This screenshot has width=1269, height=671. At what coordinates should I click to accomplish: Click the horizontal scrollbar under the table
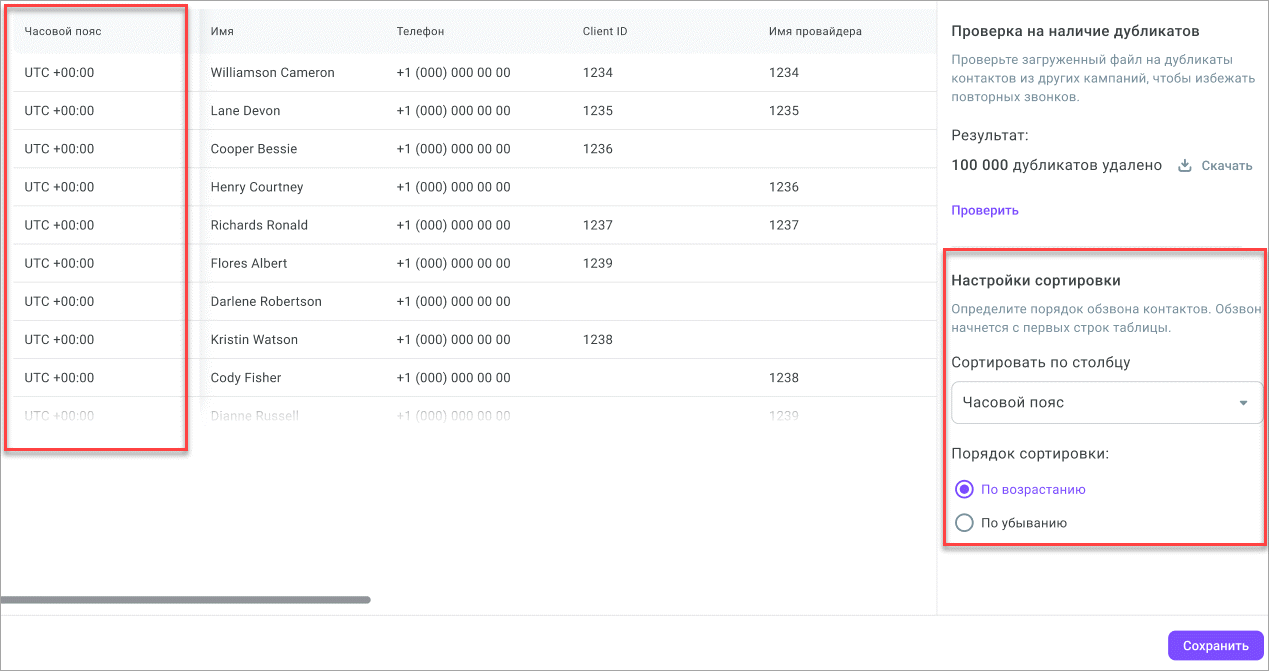185,600
